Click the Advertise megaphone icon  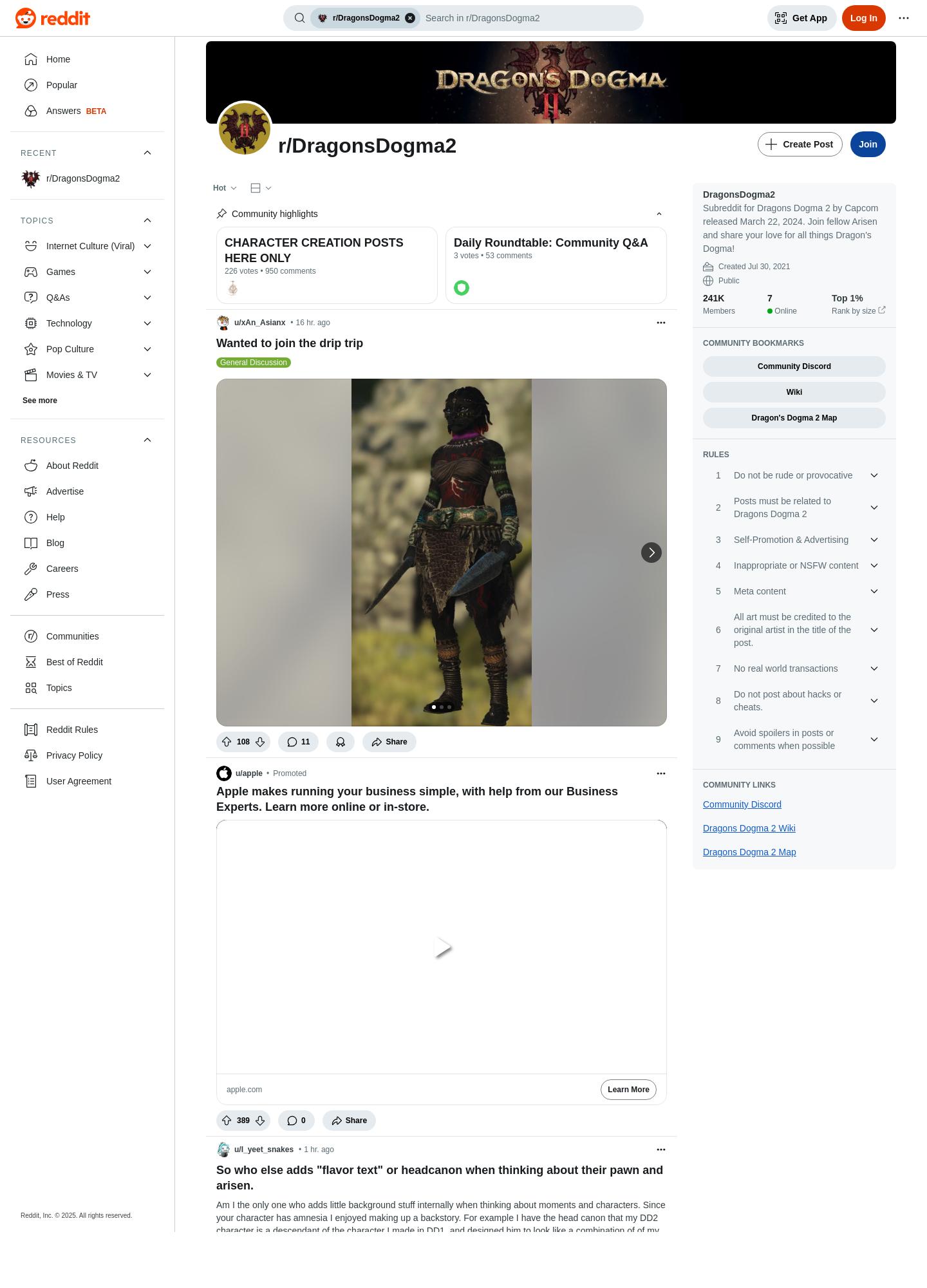tap(31, 491)
